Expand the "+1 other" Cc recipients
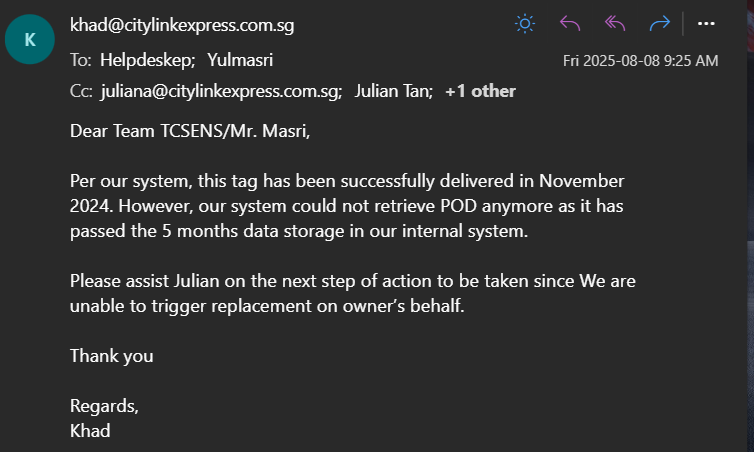 pos(480,91)
